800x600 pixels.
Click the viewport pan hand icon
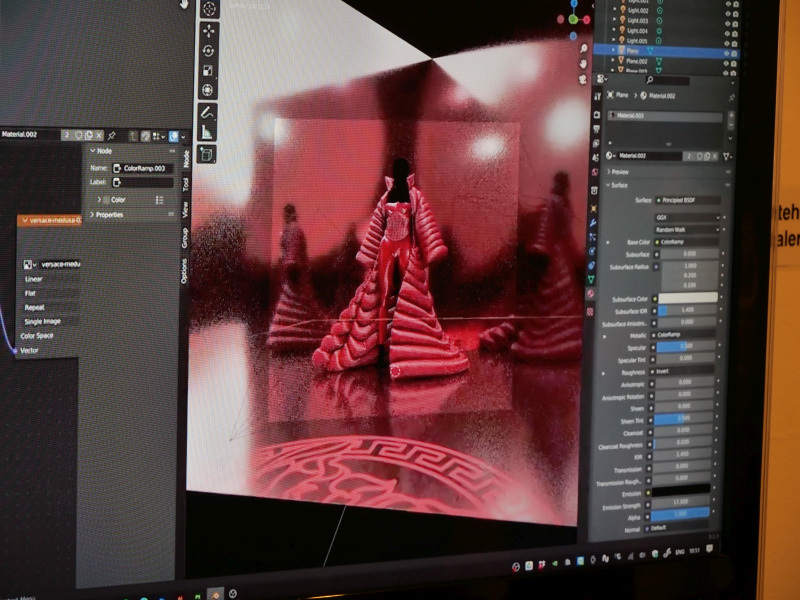click(583, 64)
